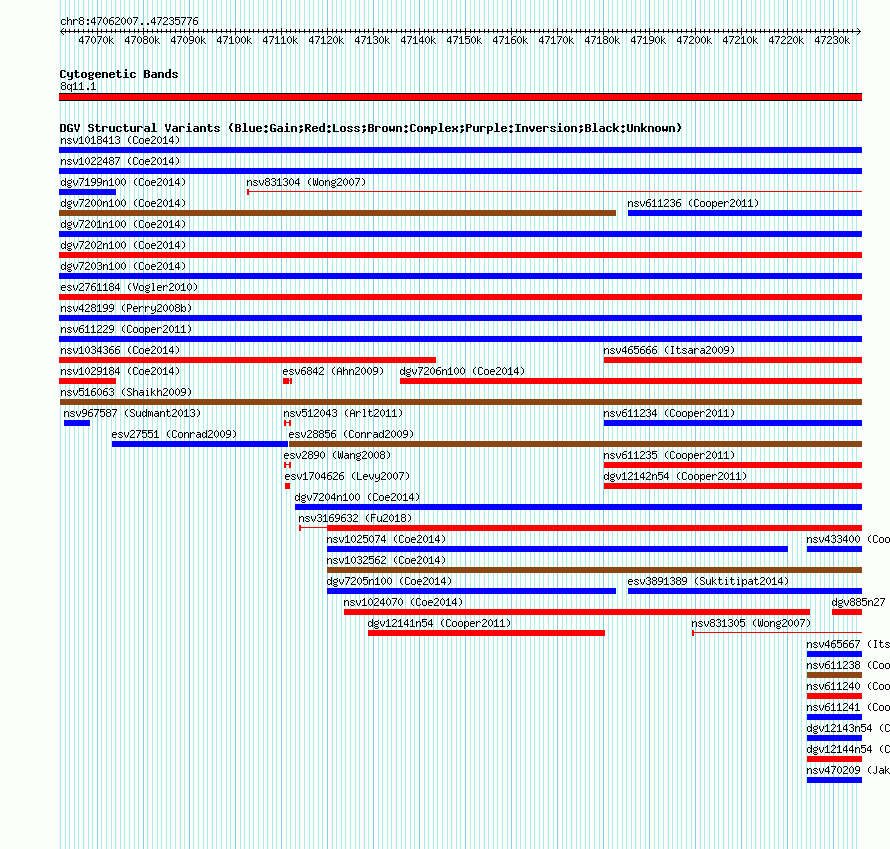
Task: Click nsv1024070 (Coe2014) label
Action: coord(403,602)
